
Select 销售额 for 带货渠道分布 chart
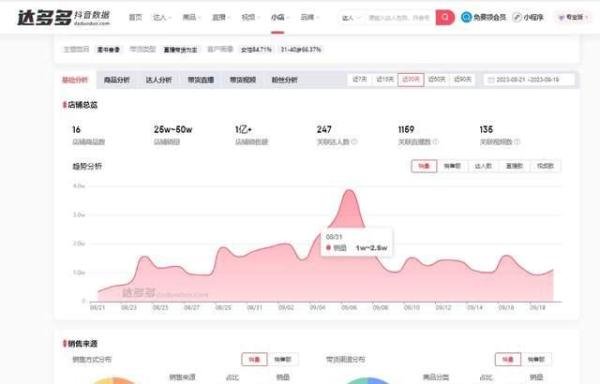pyautogui.click(x=536, y=360)
